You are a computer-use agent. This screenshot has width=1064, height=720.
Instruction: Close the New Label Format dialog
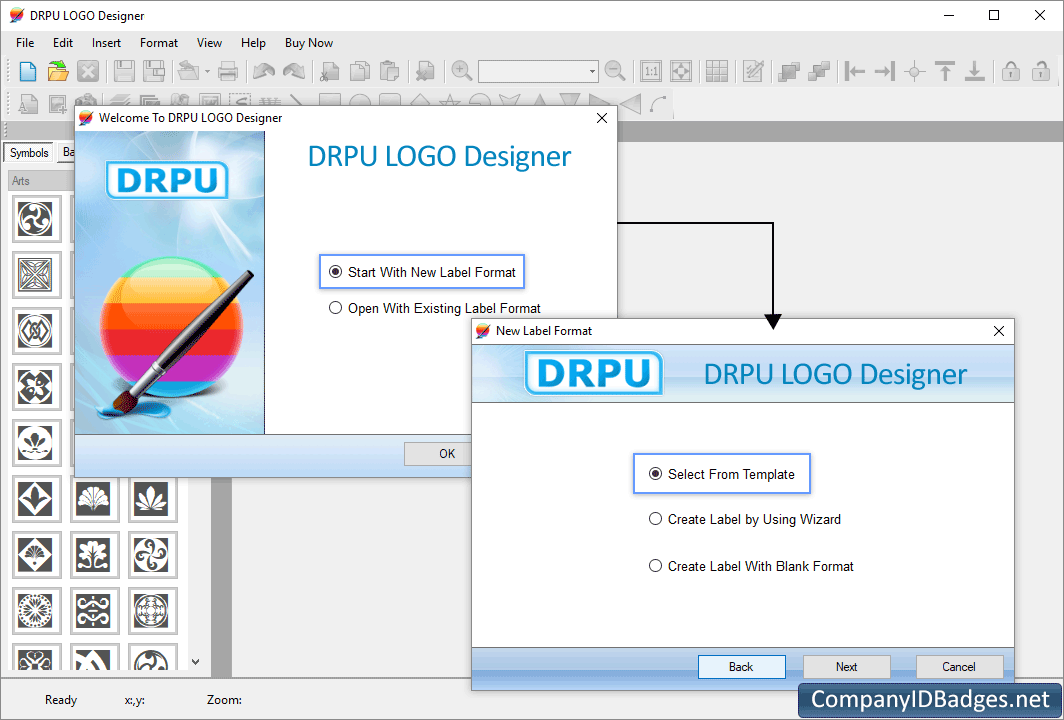pyautogui.click(x=999, y=331)
